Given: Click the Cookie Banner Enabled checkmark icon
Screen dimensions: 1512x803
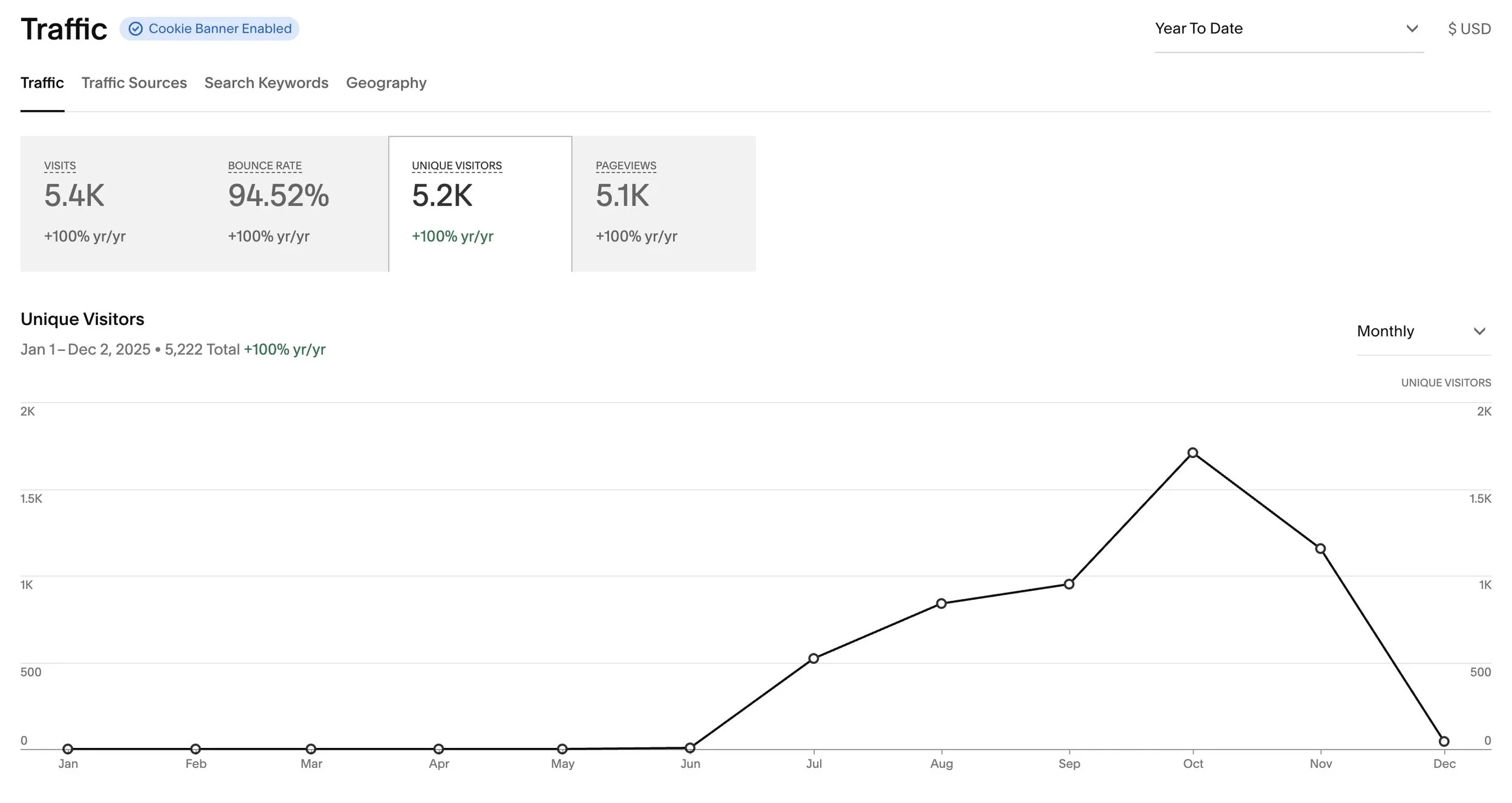Looking at the screenshot, I should 135,29.
